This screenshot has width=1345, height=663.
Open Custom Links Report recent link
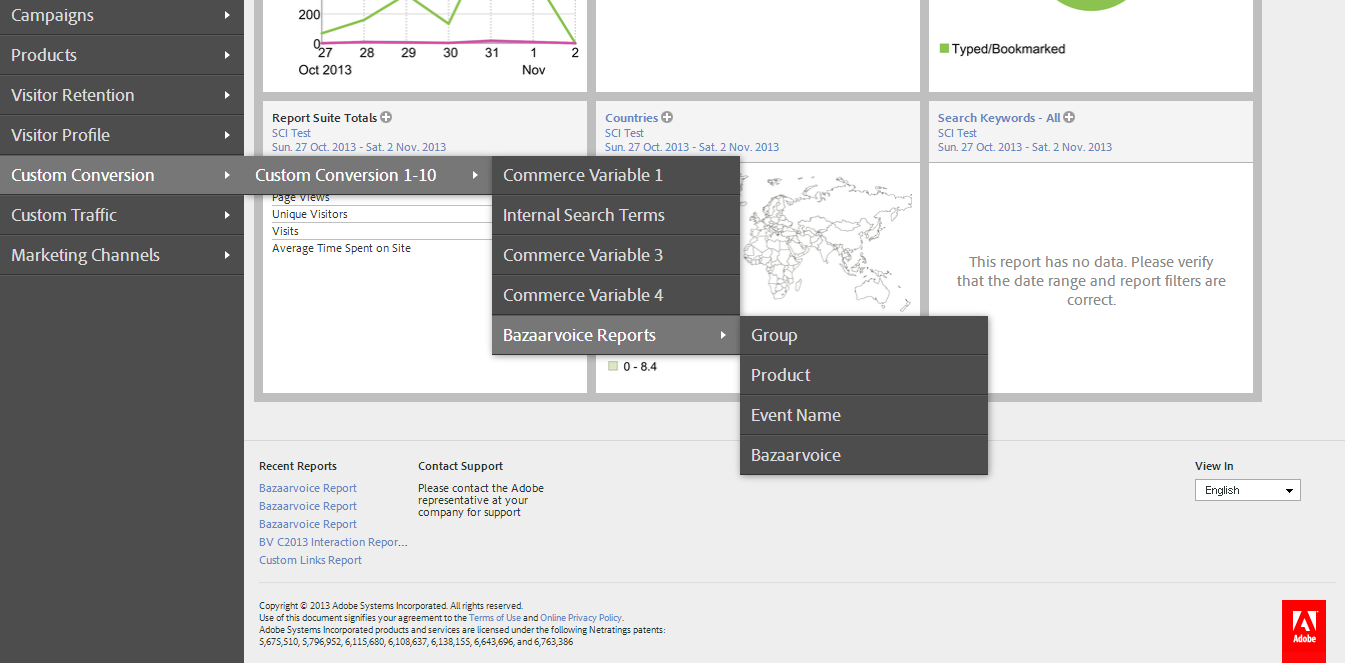click(x=310, y=560)
